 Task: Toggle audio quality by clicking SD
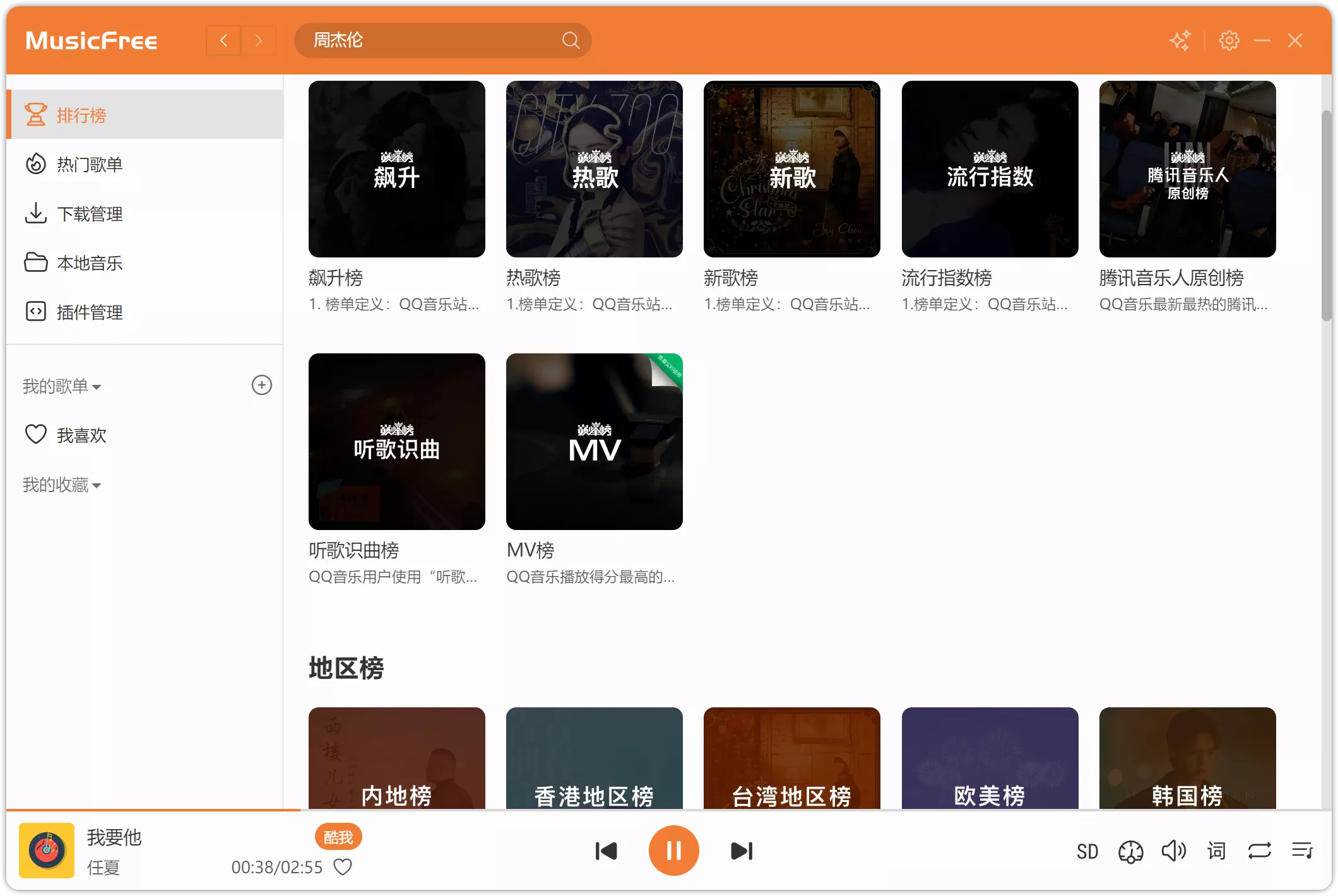click(1087, 851)
